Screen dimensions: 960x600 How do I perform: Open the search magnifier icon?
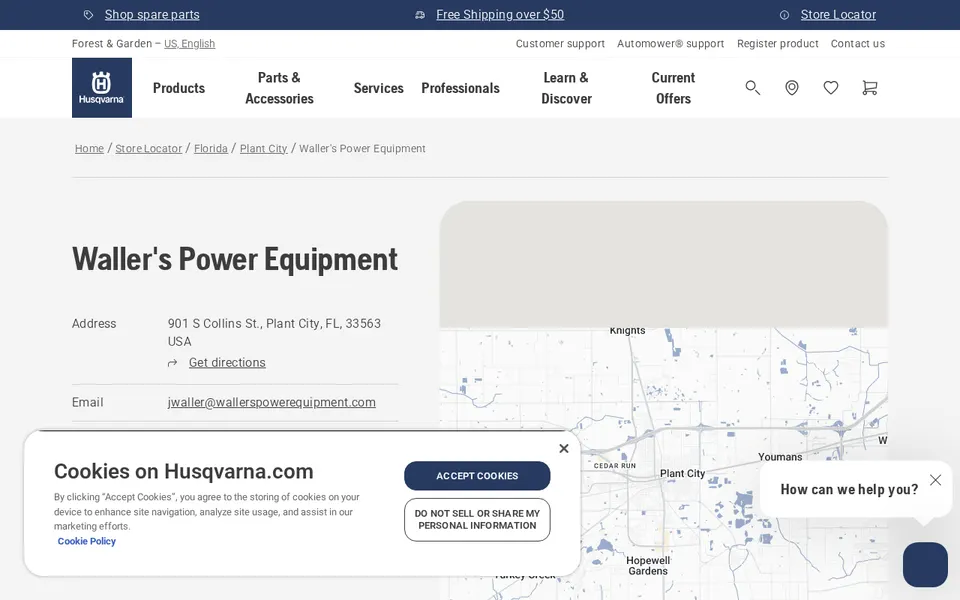(x=752, y=88)
